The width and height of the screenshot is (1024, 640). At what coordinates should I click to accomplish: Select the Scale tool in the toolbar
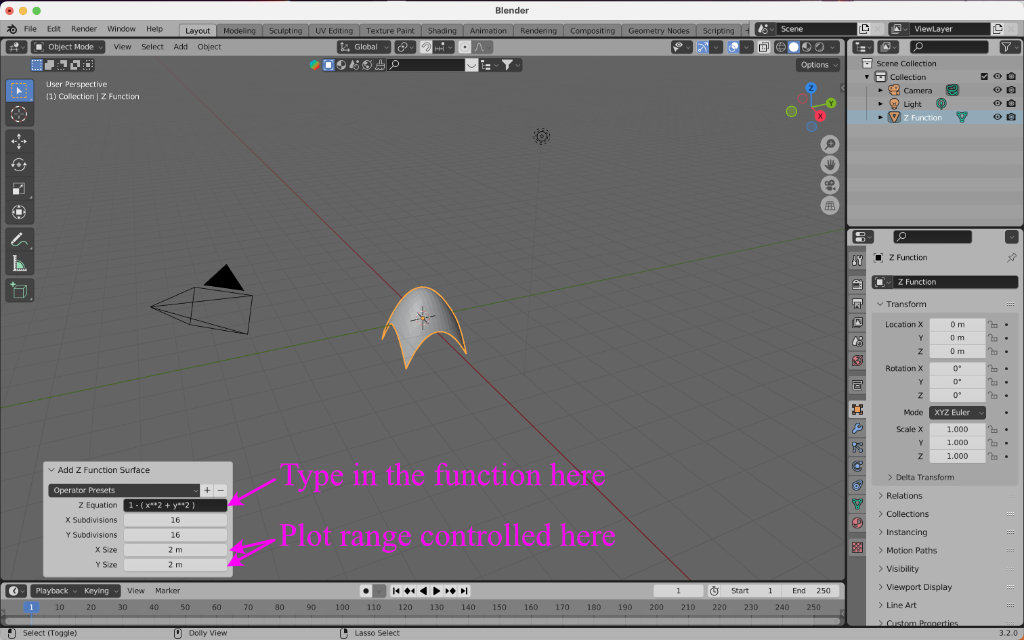[19, 189]
